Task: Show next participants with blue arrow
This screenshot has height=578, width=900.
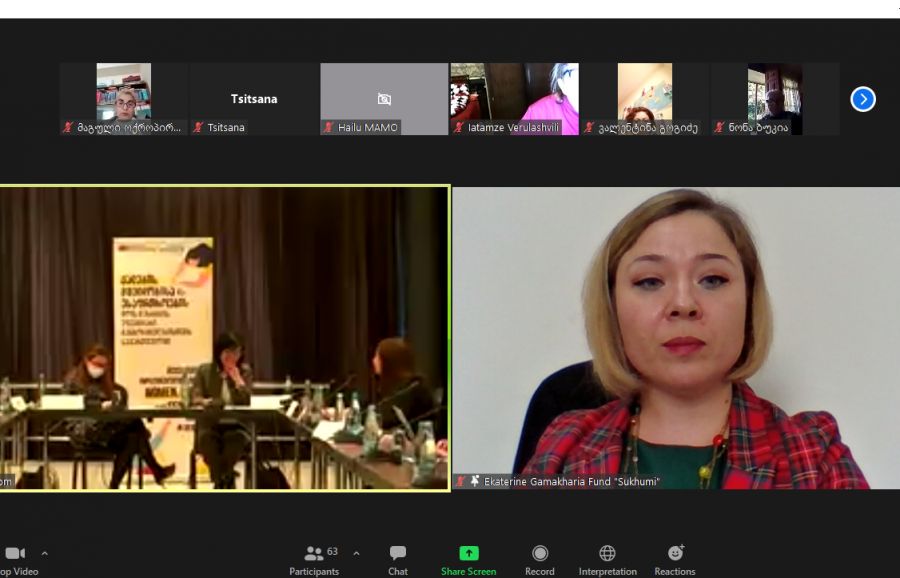Action: pos(863,99)
